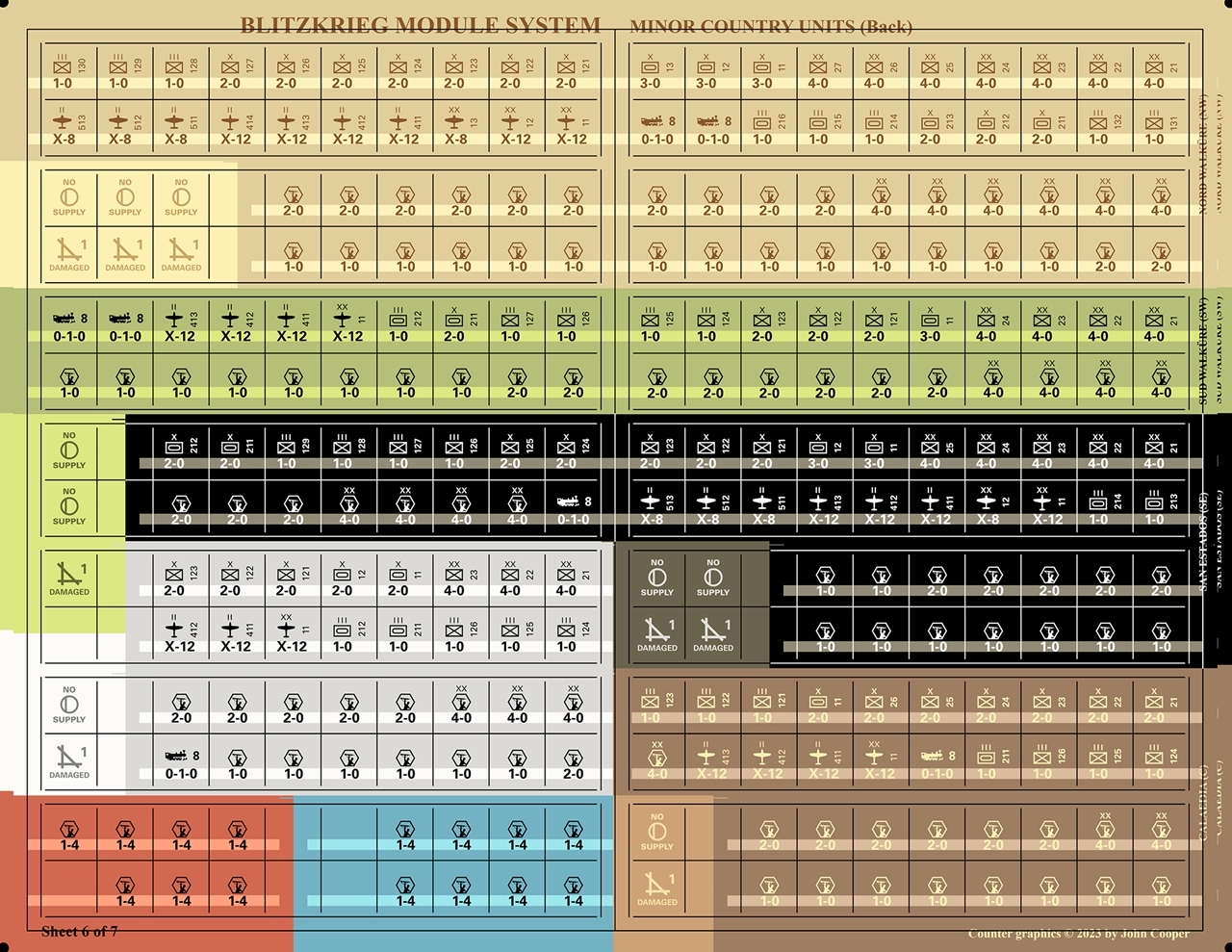Click the tan aircraft counter numbered 511
This screenshot has width=1232, height=952.
point(181,129)
